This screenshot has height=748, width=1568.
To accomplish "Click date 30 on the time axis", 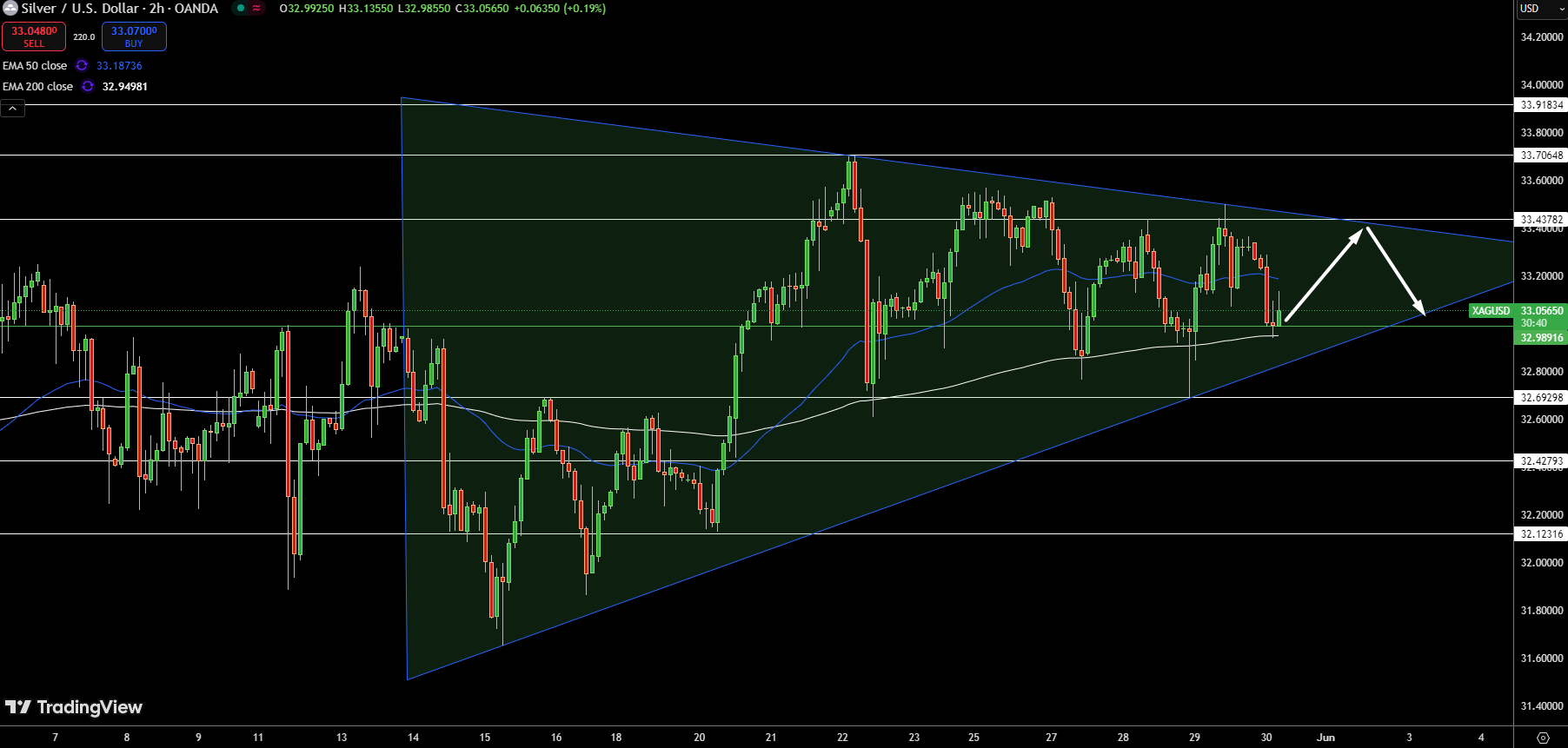I will (1266, 738).
